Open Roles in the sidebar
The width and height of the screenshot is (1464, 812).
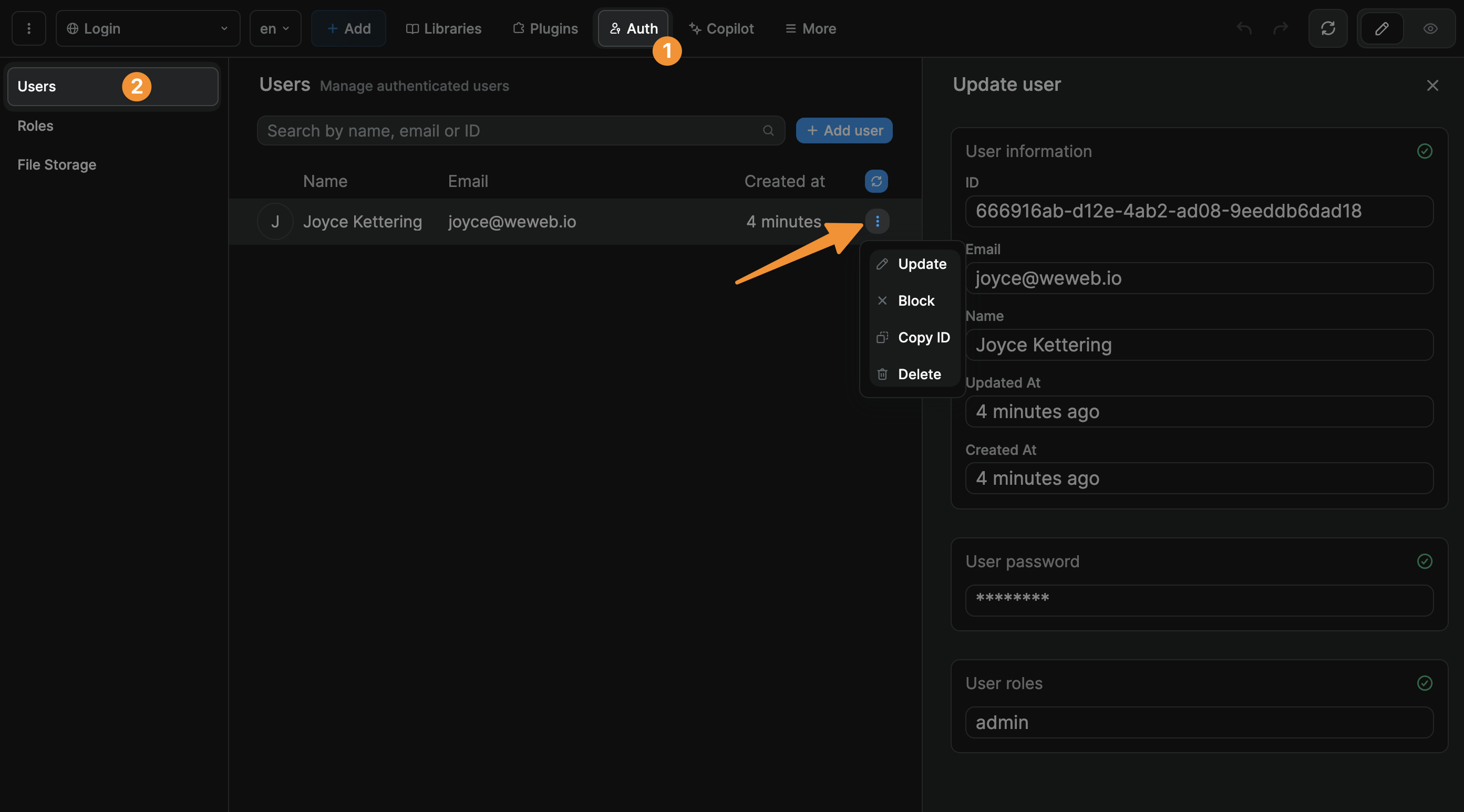tap(35, 126)
